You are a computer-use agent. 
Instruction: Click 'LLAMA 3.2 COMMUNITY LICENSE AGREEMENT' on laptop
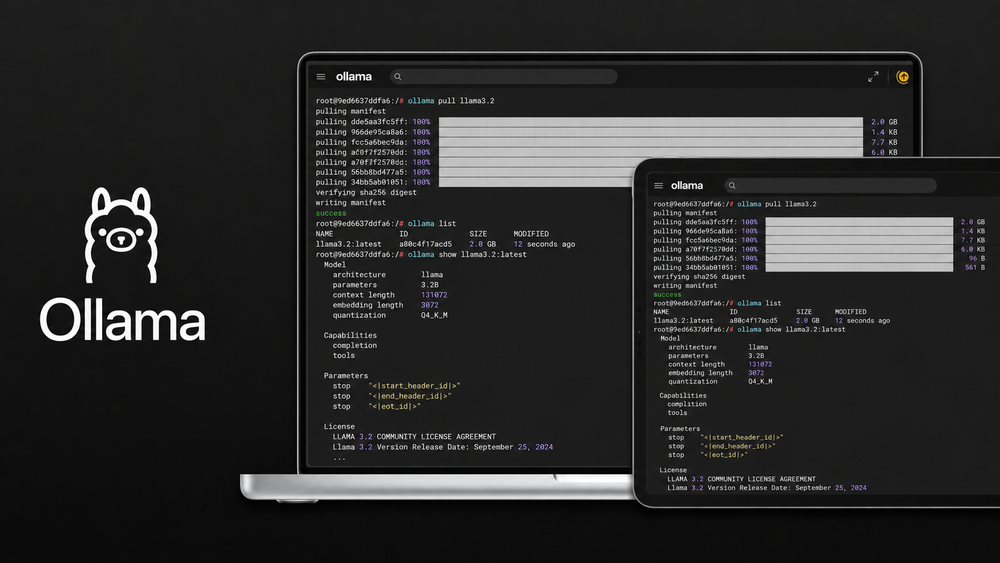(x=414, y=437)
